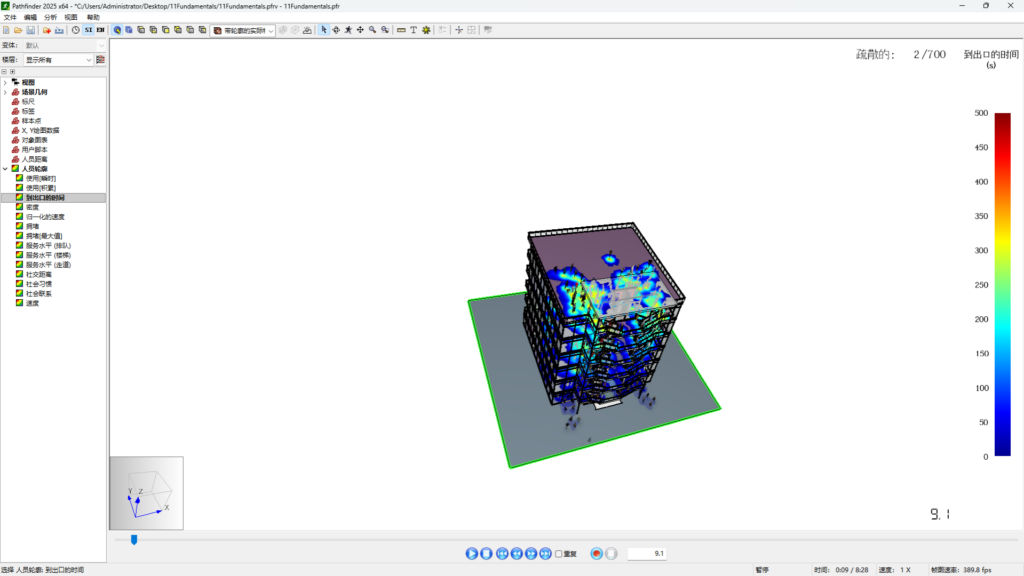Image resolution: width=1024 pixels, height=576 pixels.
Task: Open the 视图 menu
Action: 70,17
